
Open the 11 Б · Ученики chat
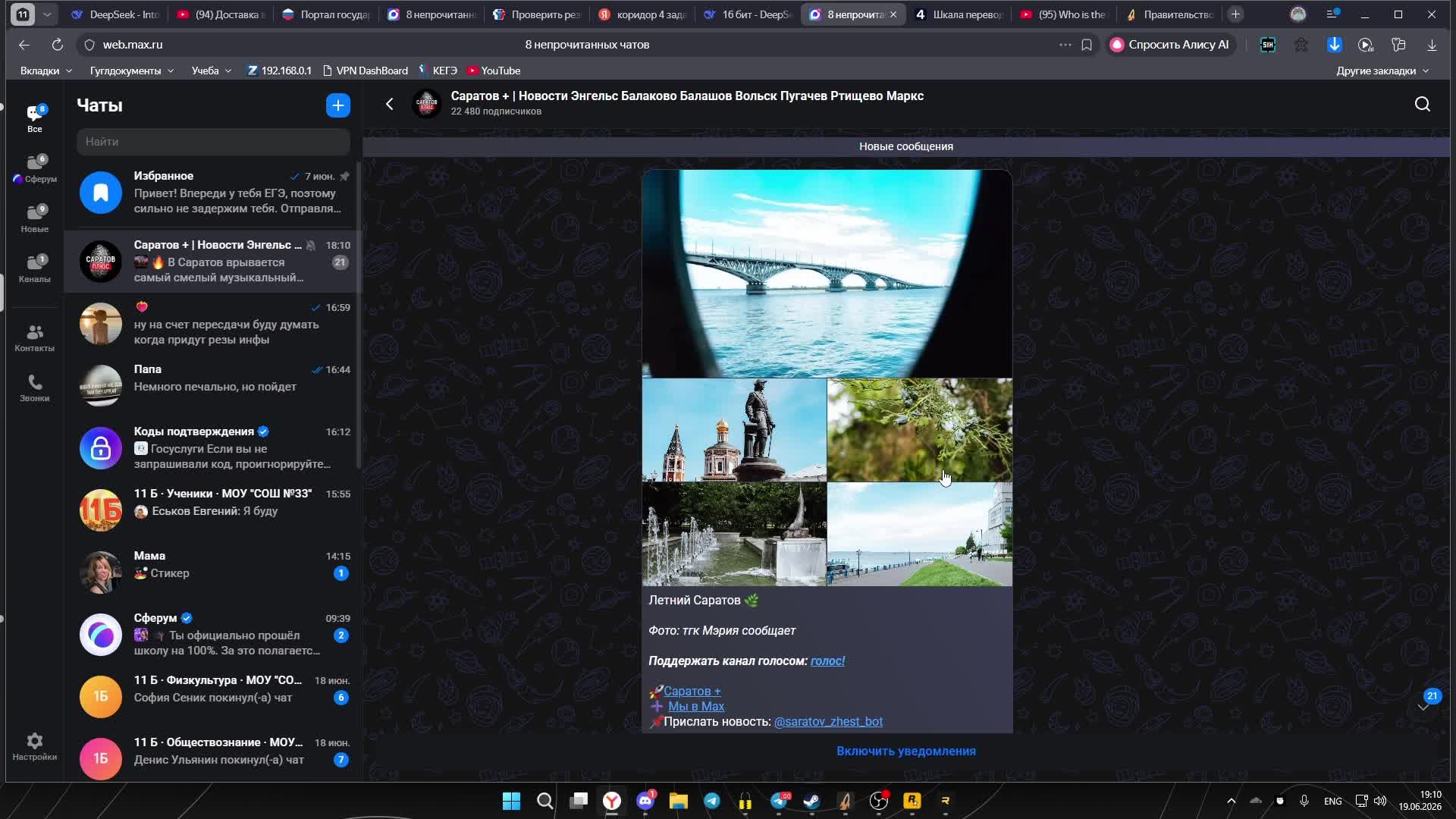pos(212,510)
